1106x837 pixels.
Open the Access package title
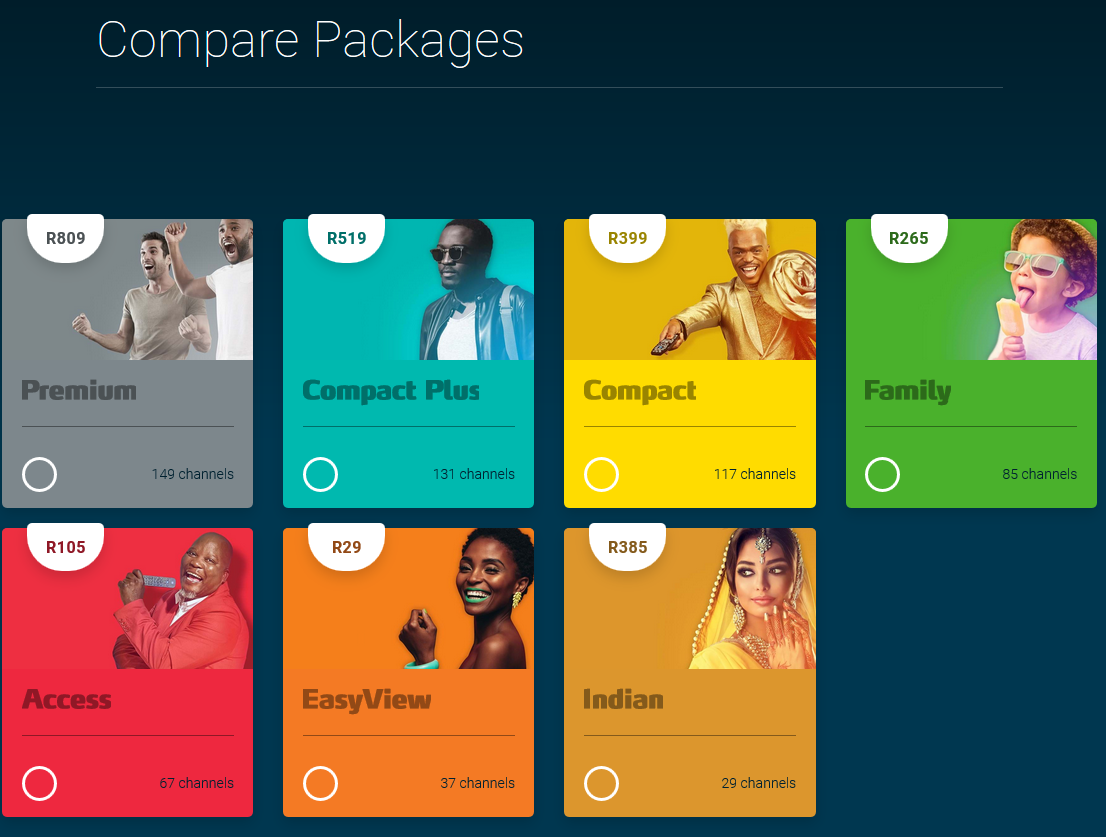click(x=67, y=699)
